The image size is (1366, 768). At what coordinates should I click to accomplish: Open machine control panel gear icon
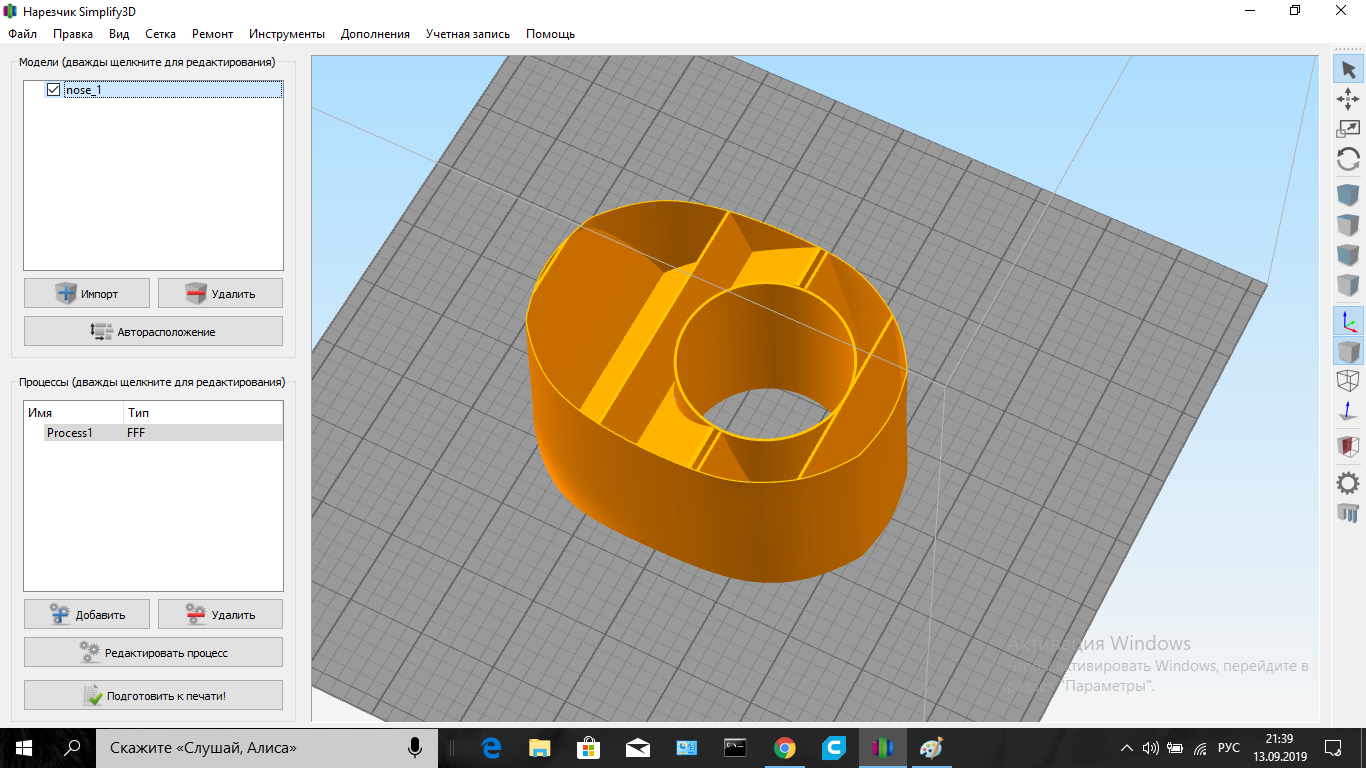(1348, 483)
